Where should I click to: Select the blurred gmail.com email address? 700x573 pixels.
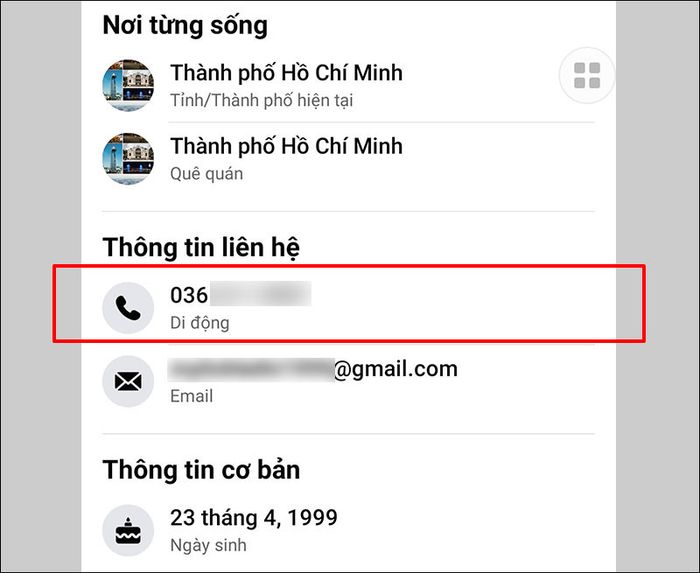click(313, 370)
